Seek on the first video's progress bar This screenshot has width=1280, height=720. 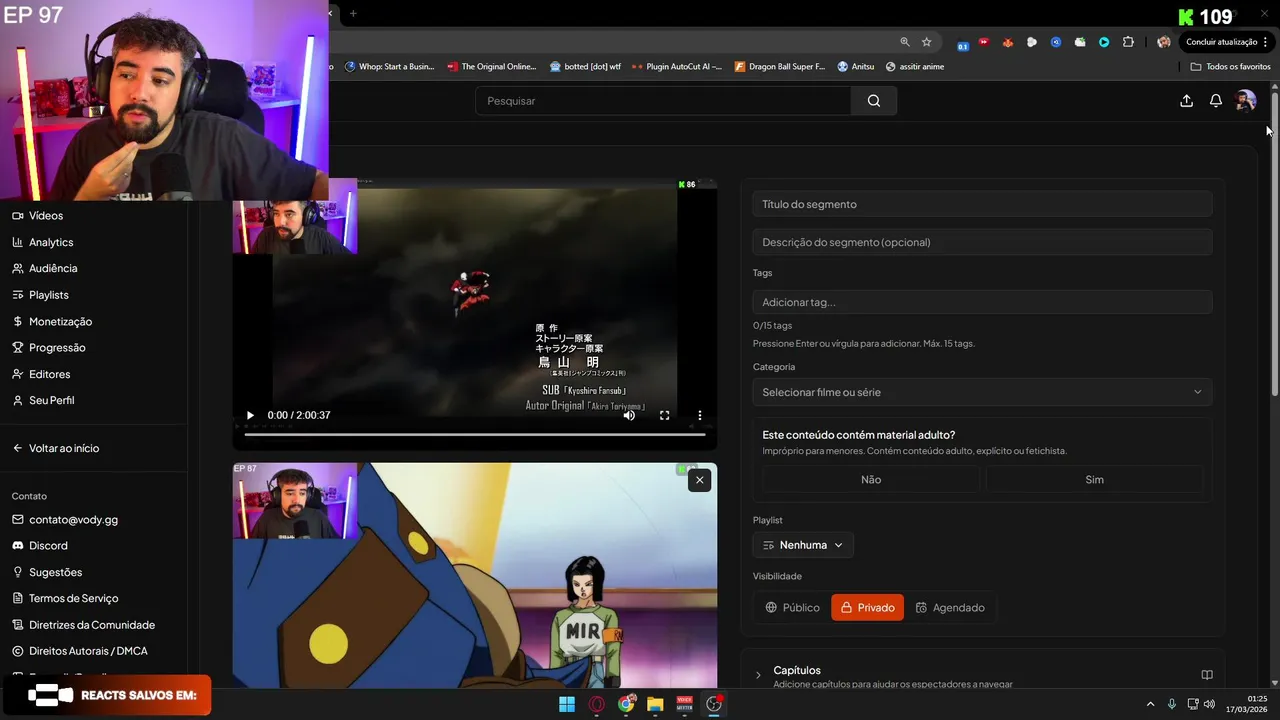point(474,434)
